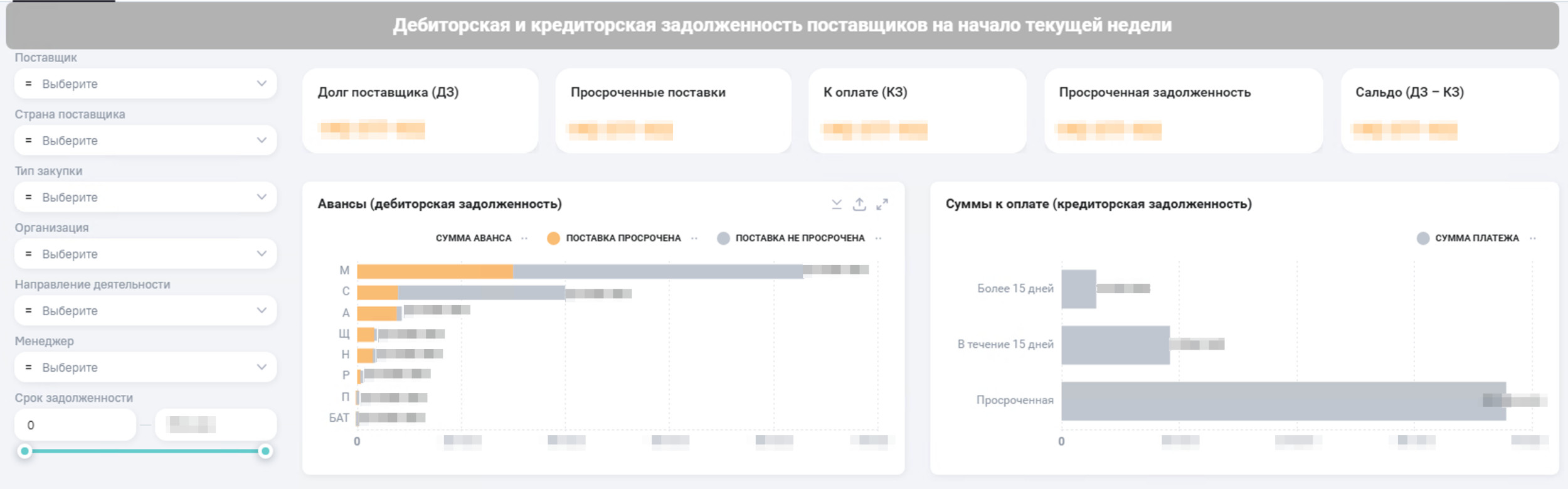The image size is (1568, 489).
Task: Click the В течение 15 дней bar
Action: click(1116, 345)
